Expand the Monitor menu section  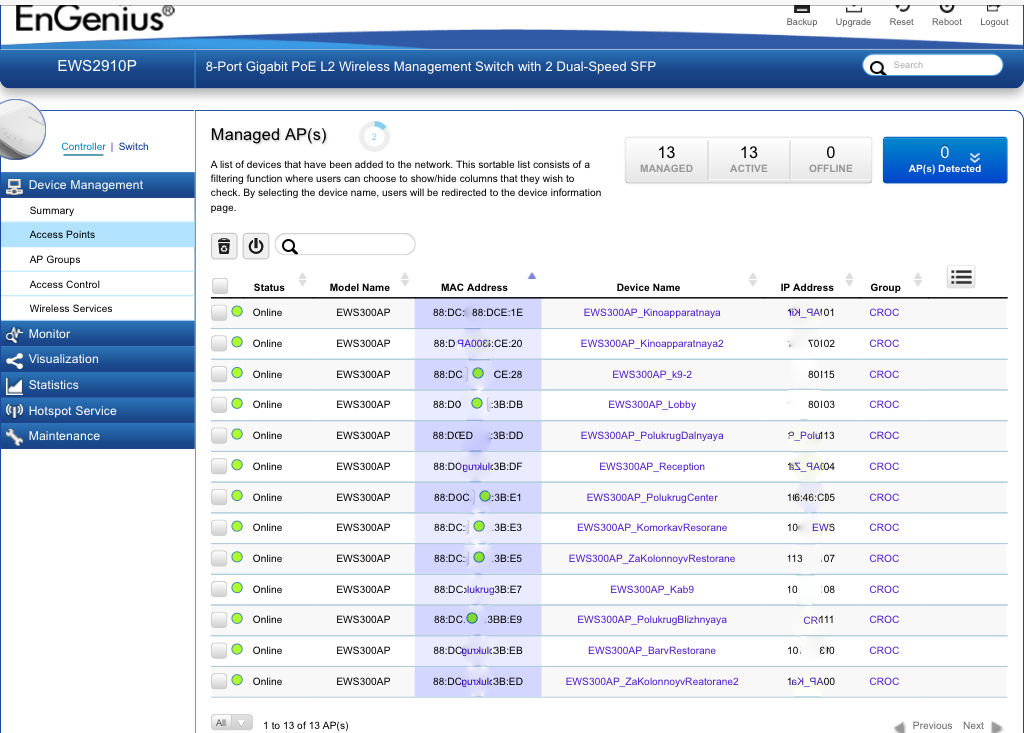(x=97, y=334)
